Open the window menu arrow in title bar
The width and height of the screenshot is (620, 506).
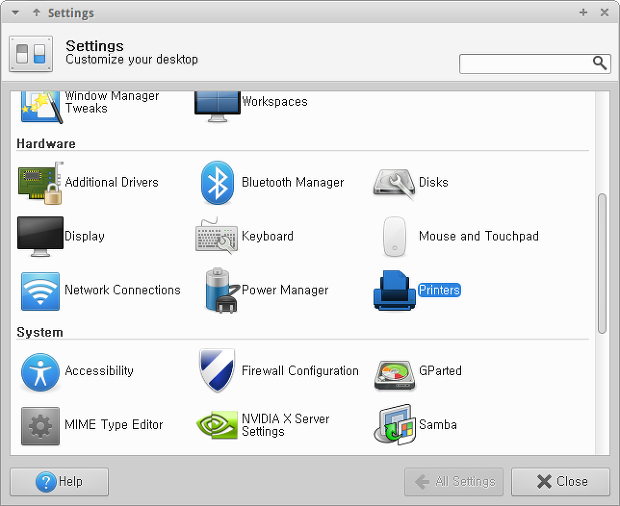(x=15, y=13)
